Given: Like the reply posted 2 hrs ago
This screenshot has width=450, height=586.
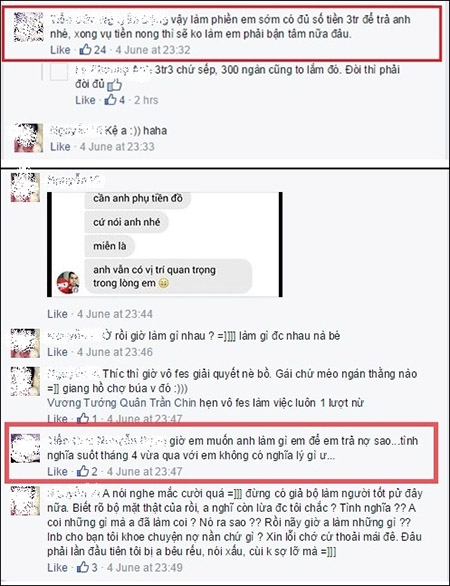Looking at the screenshot, I should [85, 100].
